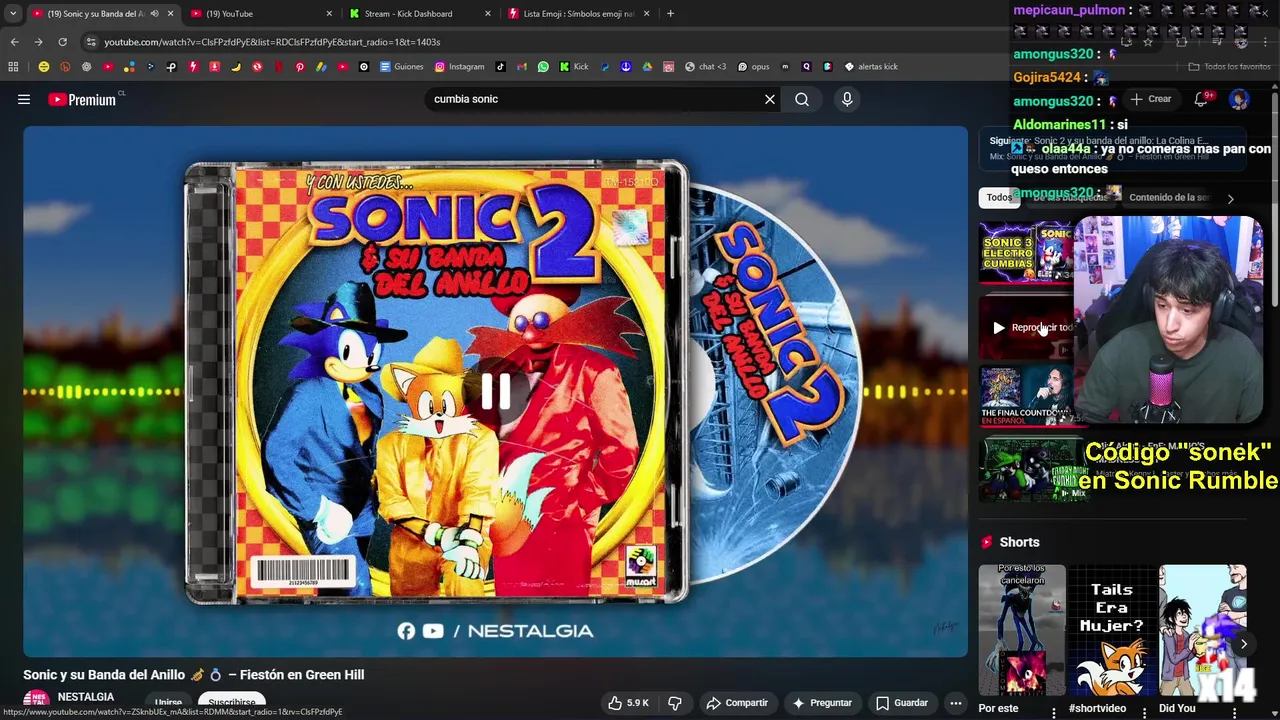Close the 'Stream - Kick Dashboard' tab
The height and width of the screenshot is (720, 1280).
point(488,14)
